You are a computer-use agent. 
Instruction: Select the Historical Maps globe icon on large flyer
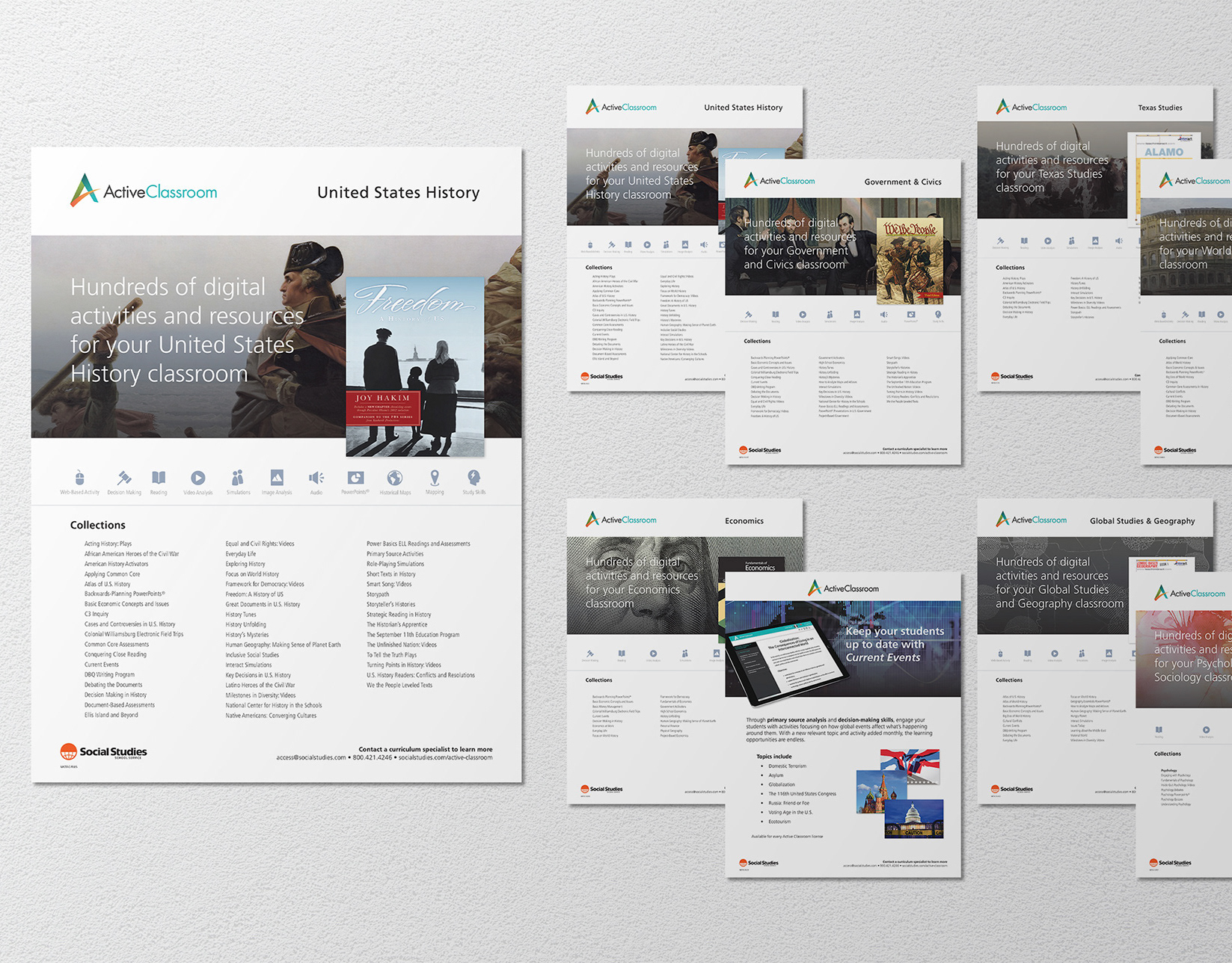coord(395,478)
